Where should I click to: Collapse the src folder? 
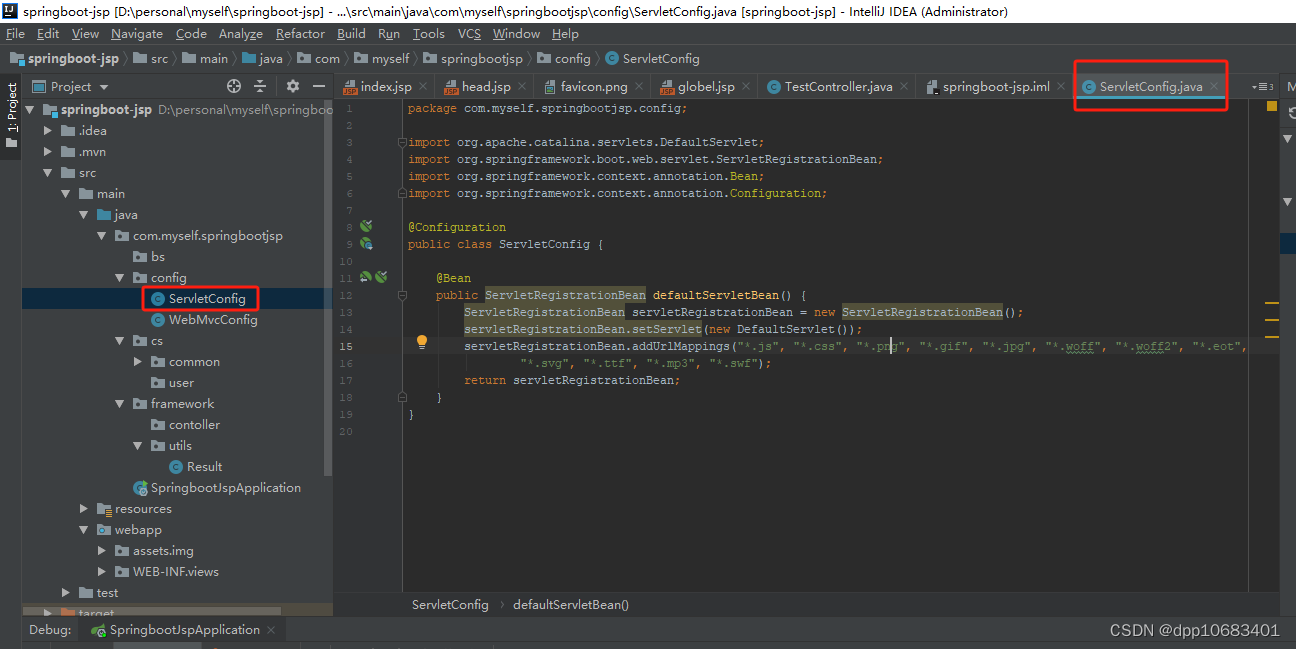click(x=48, y=173)
